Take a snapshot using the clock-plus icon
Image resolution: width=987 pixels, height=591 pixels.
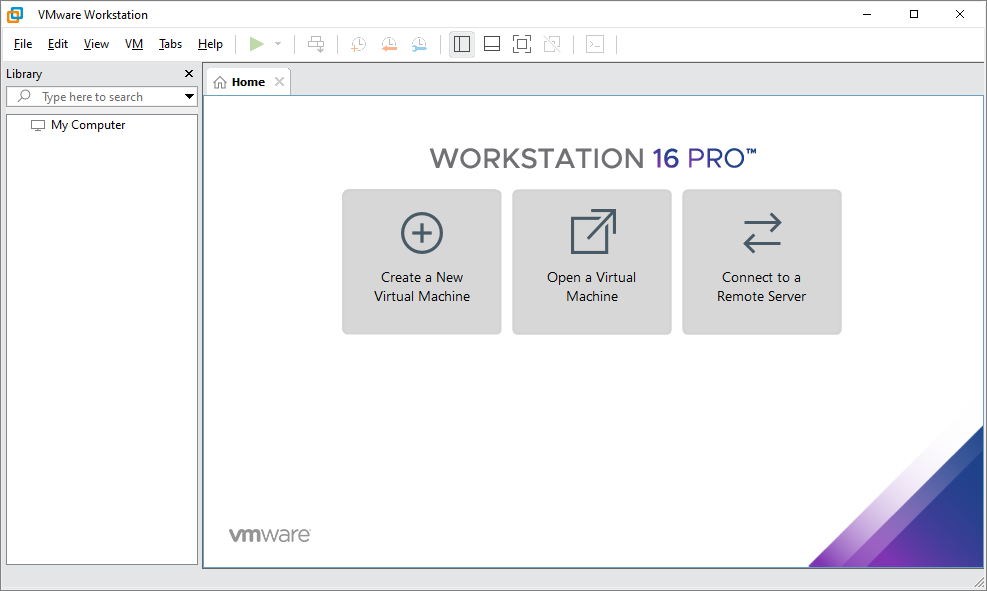358,44
